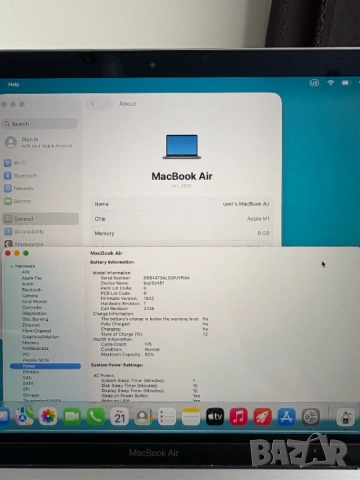The height and width of the screenshot is (480, 360).
Task: Click the Wi-Fi status icon in menu bar
Action: pyautogui.click(x=331, y=82)
